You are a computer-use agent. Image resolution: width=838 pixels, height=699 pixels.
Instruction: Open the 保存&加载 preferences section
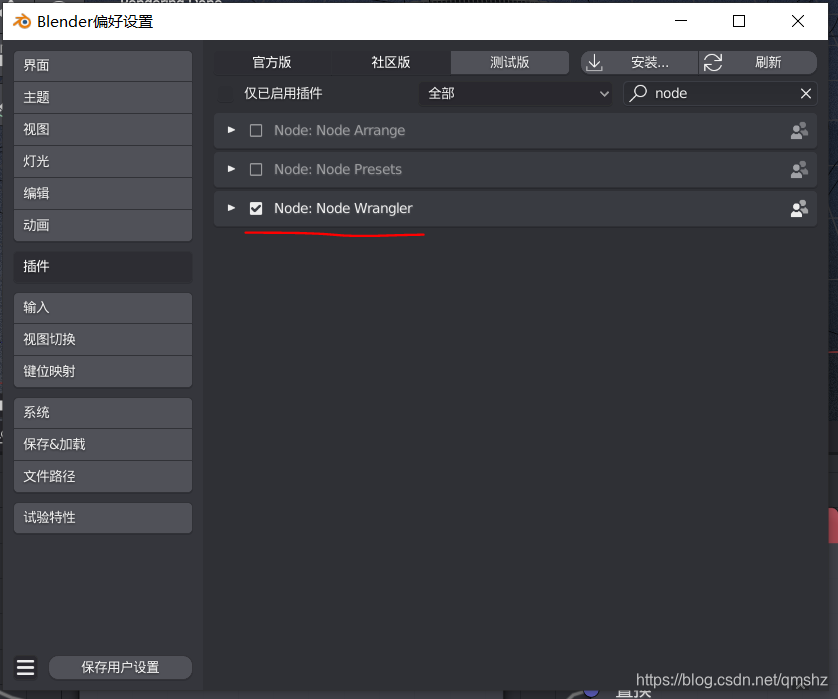point(103,445)
